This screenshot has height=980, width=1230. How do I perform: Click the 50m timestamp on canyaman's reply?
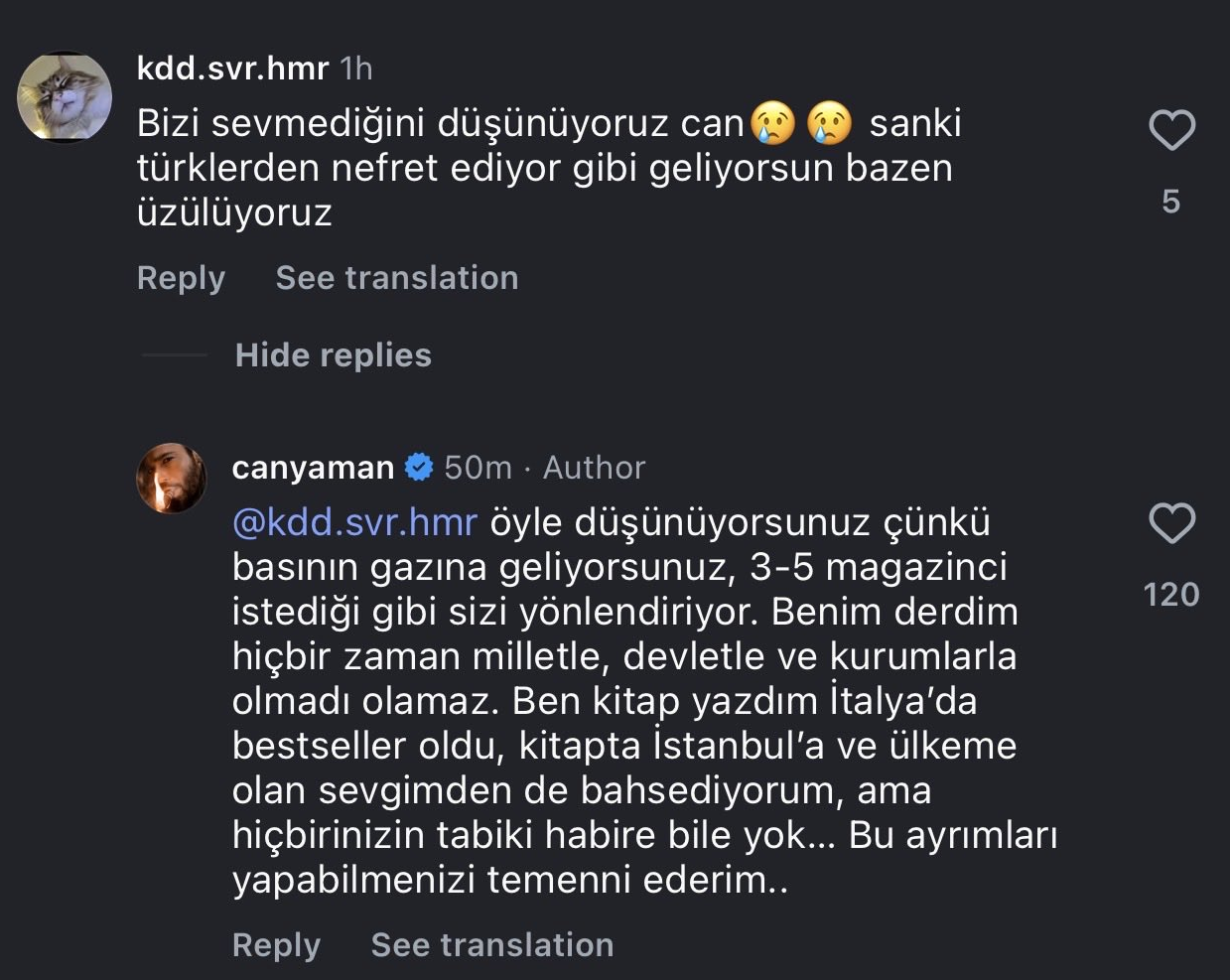(x=478, y=467)
